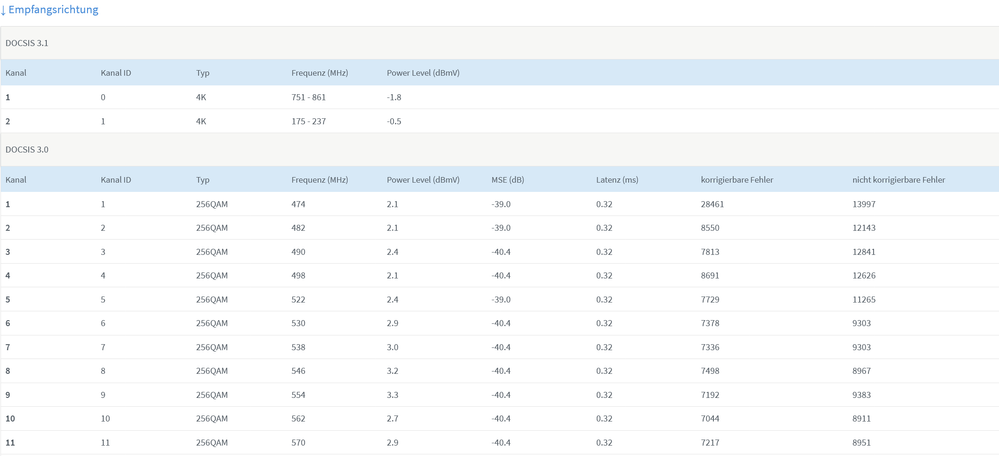Viewport: 999px width, 456px height.
Task: Click Power Level (dBmV) header in DOCSIS 3.1 table
Action: pyautogui.click(x=423, y=73)
